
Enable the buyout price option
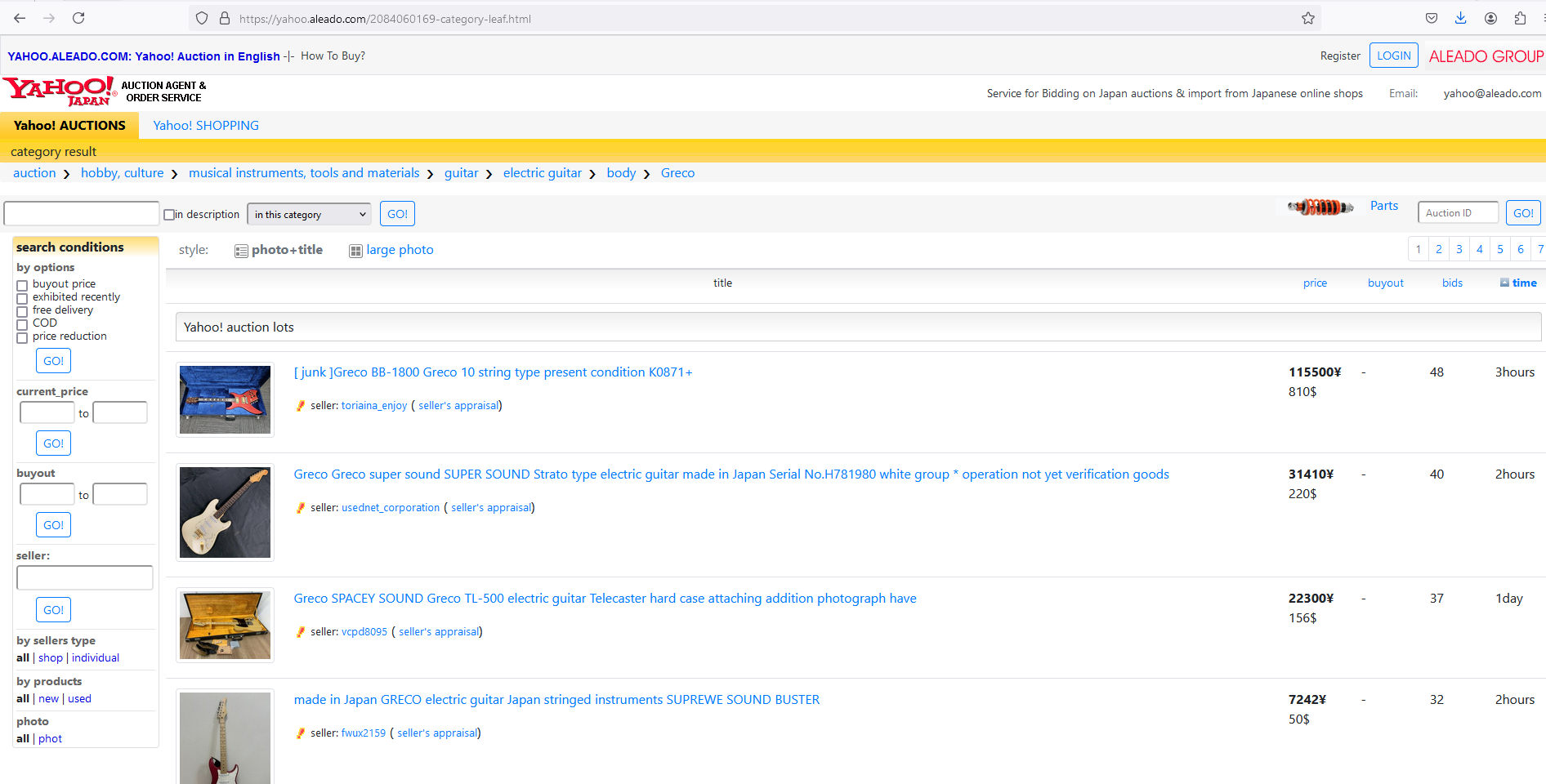(x=22, y=285)
